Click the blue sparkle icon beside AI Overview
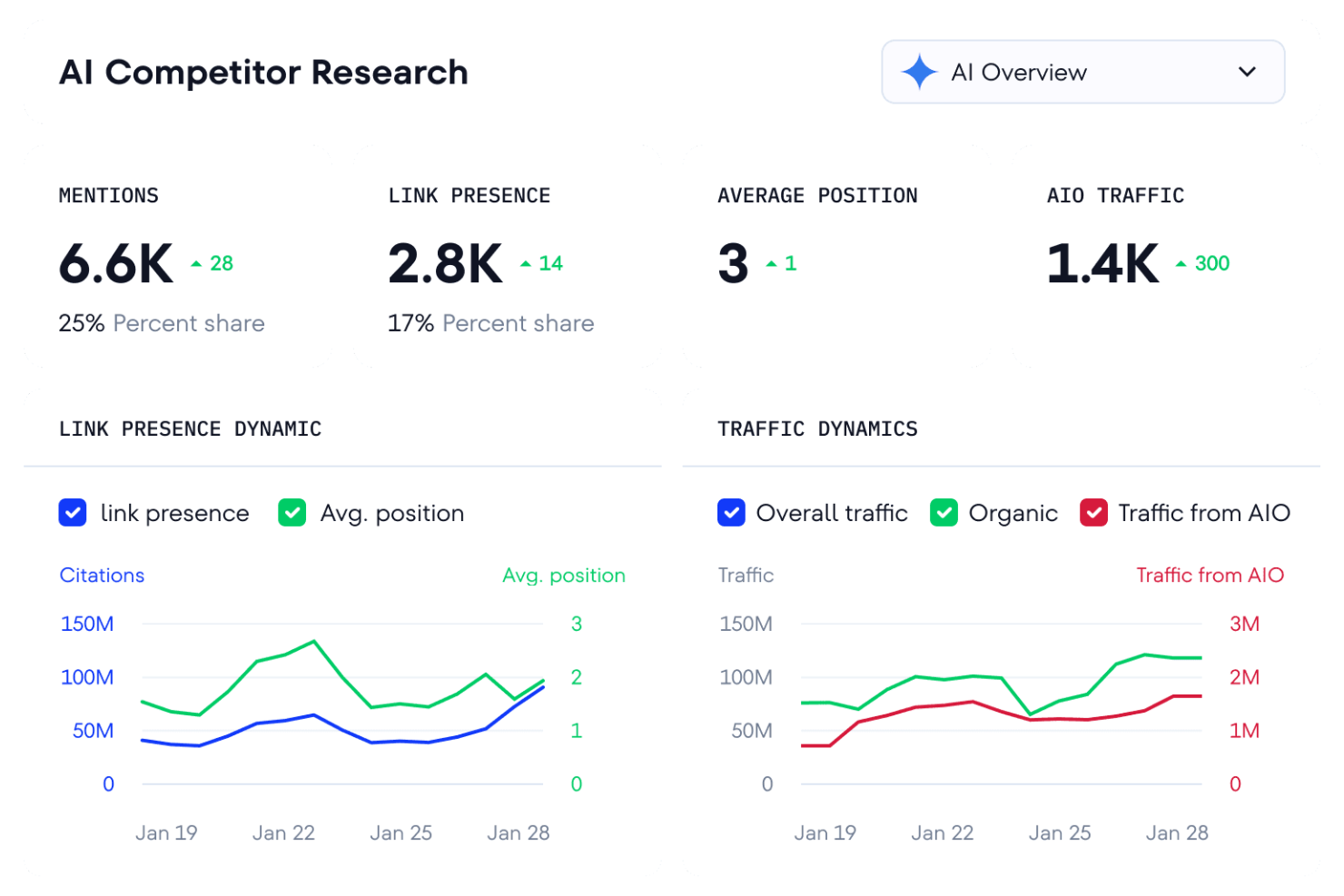This screenshot has height=896, width=1344. pyautogui.click(x=919, y=72)
